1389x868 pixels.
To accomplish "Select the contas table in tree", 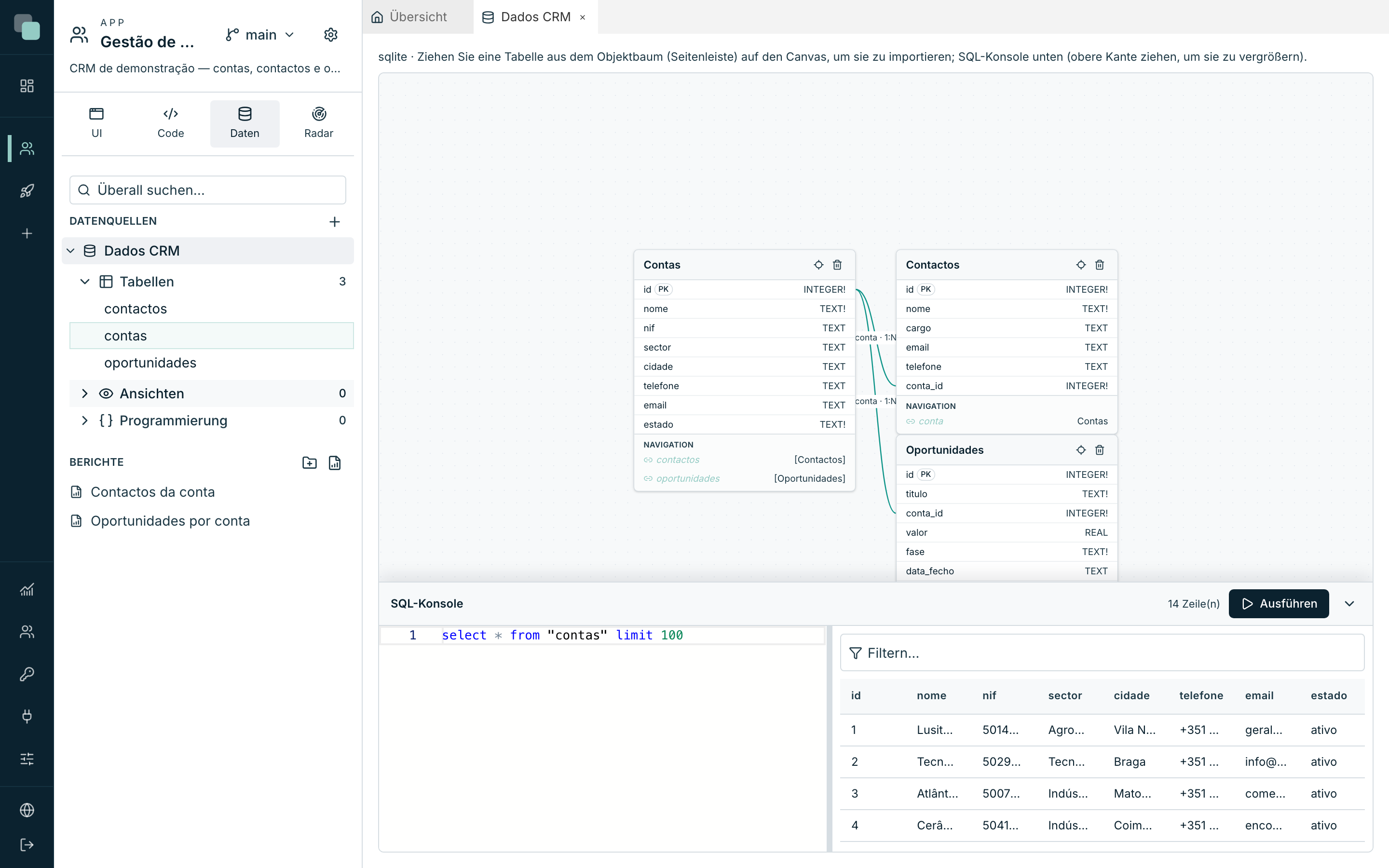I will [x=211, y=336].
